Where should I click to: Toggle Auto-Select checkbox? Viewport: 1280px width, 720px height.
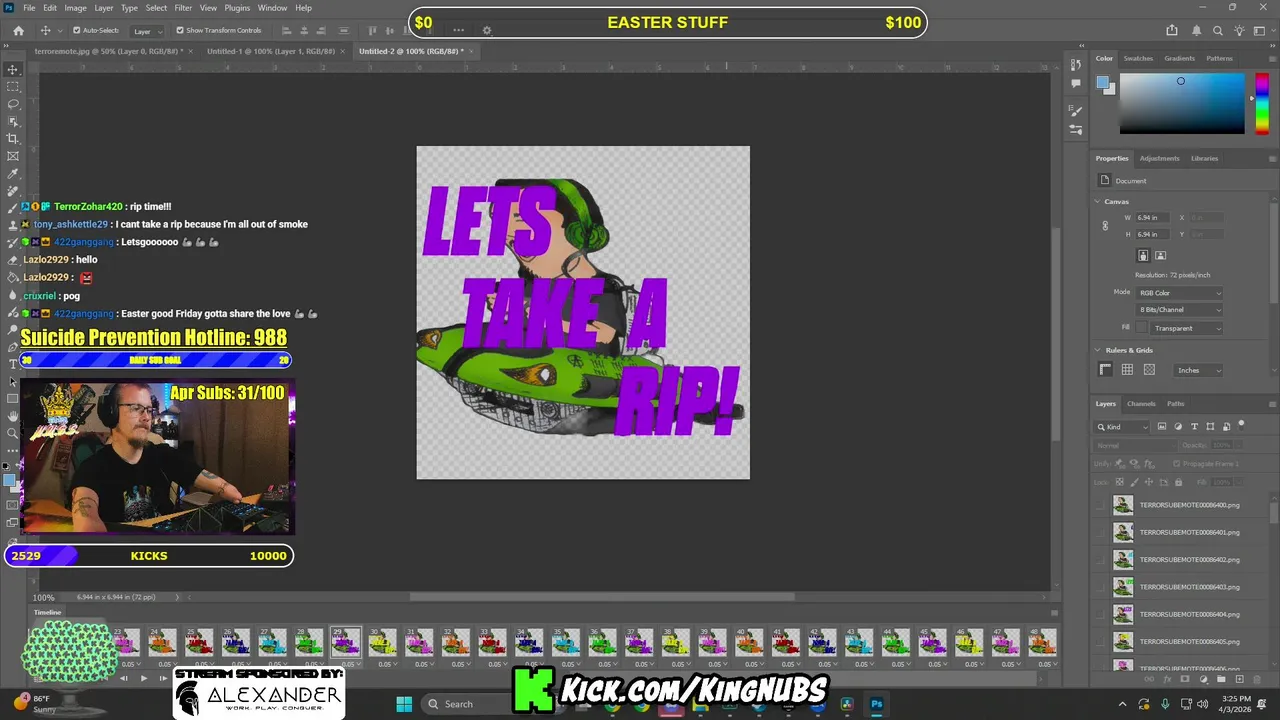coord(75,31)
